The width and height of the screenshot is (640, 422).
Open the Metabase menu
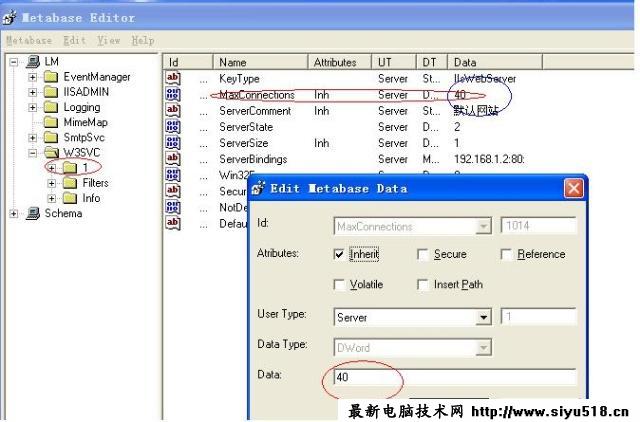(29, 40)
